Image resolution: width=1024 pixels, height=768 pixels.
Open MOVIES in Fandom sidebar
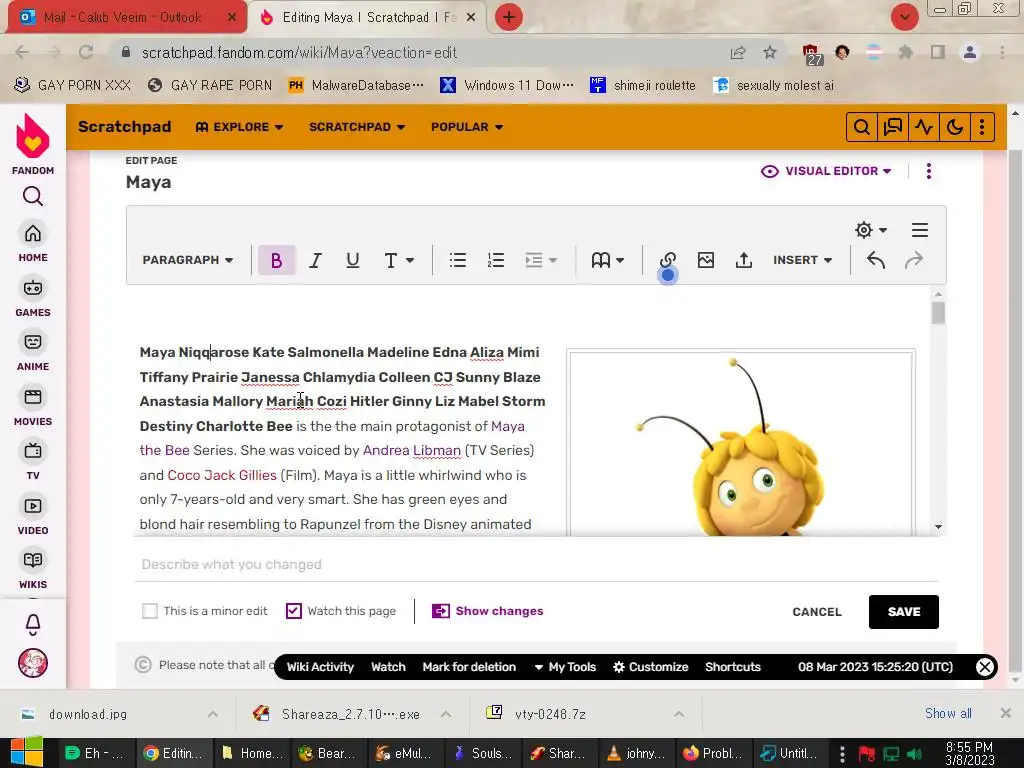33,406
